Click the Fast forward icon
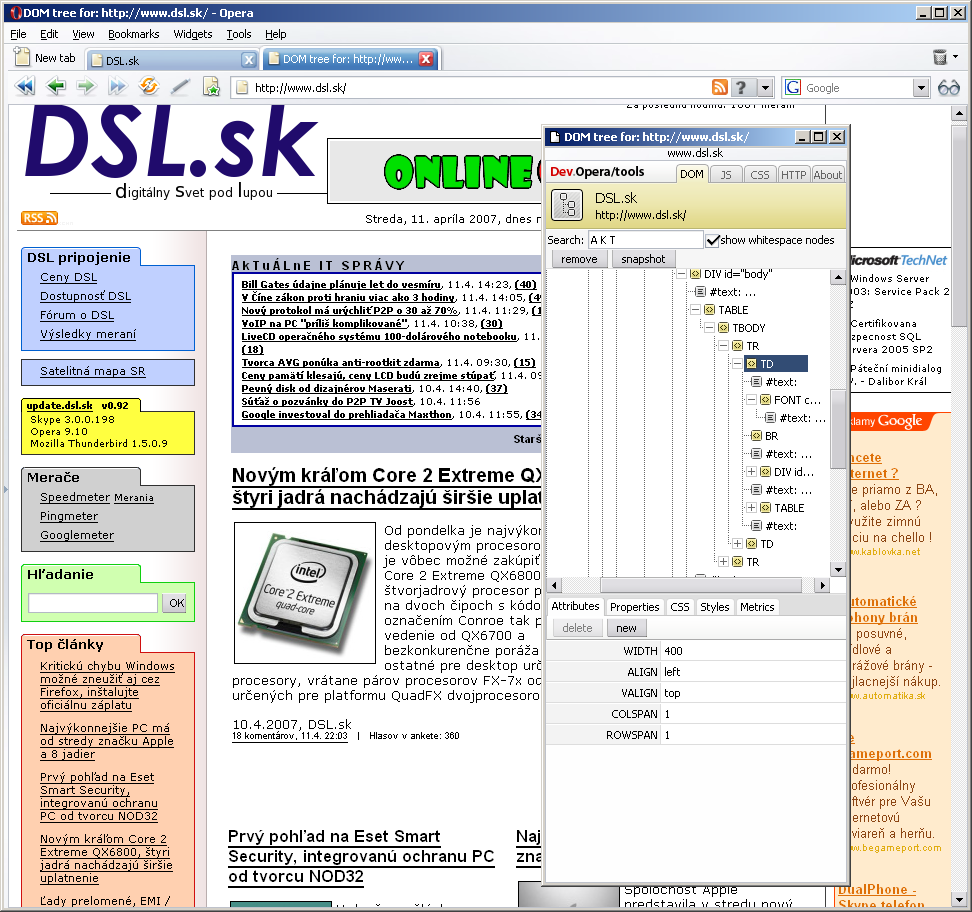 point(118,87)
